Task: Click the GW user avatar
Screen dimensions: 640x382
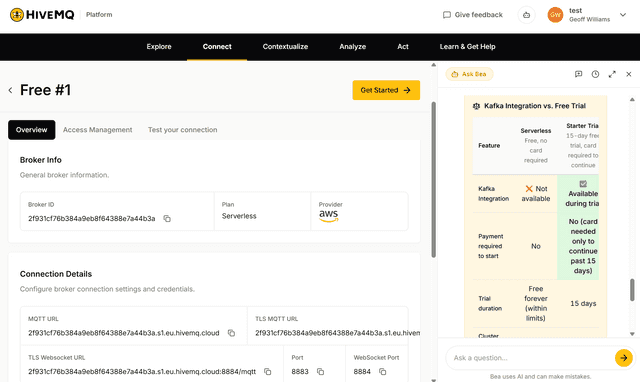Action: [x=555, y=15]
